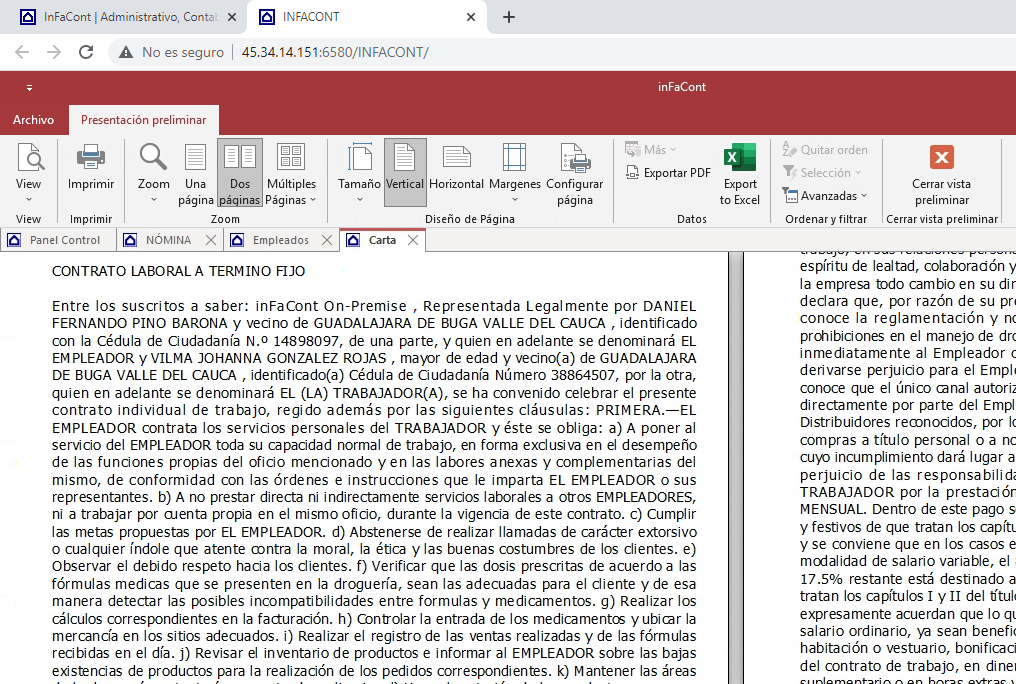Viewport: 1016px width, 684px height.
Task: Switch to the Panel Control tab
Action: tap(58, 240)
